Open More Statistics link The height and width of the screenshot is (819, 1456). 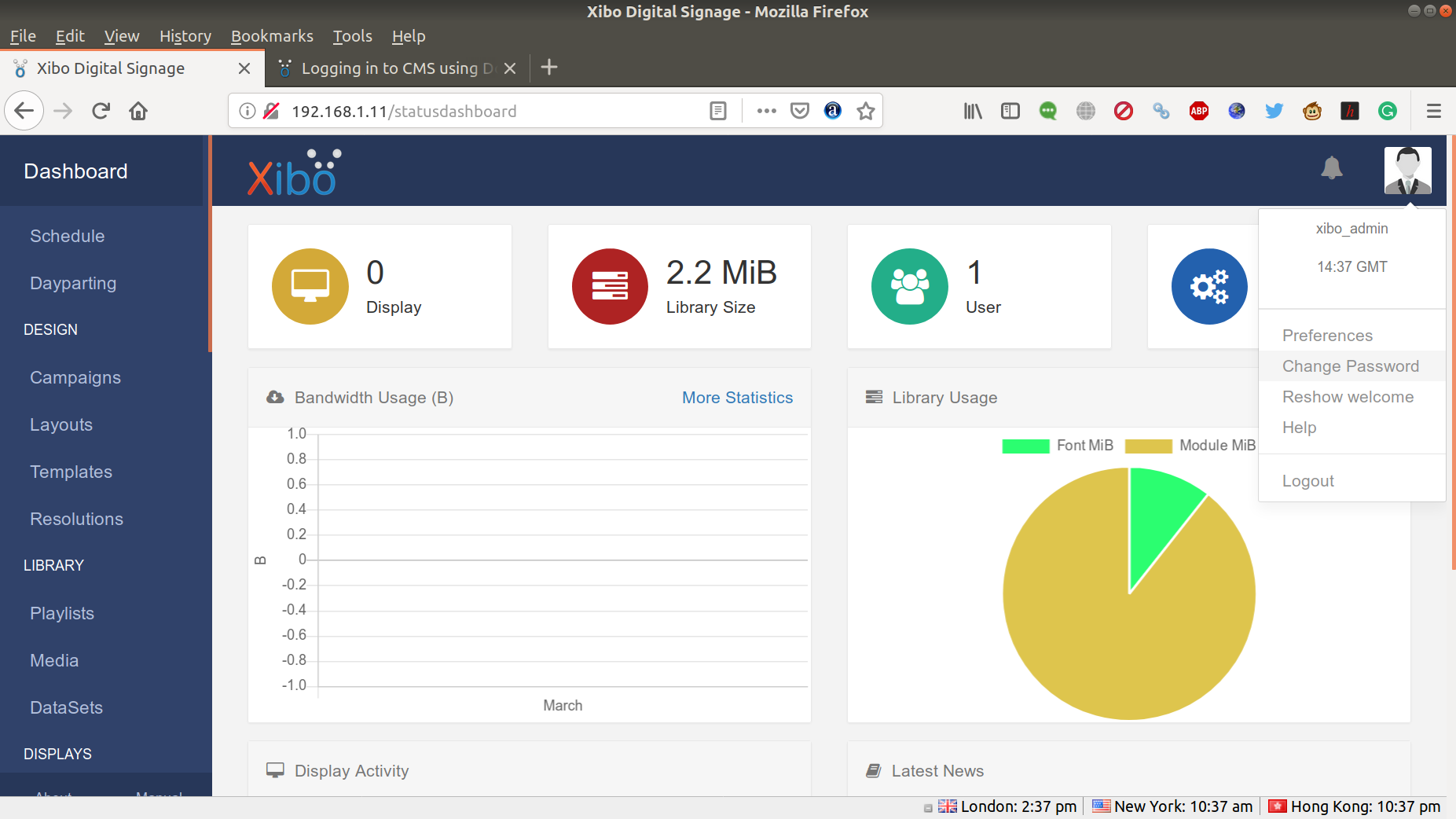(x=737, y=398)
